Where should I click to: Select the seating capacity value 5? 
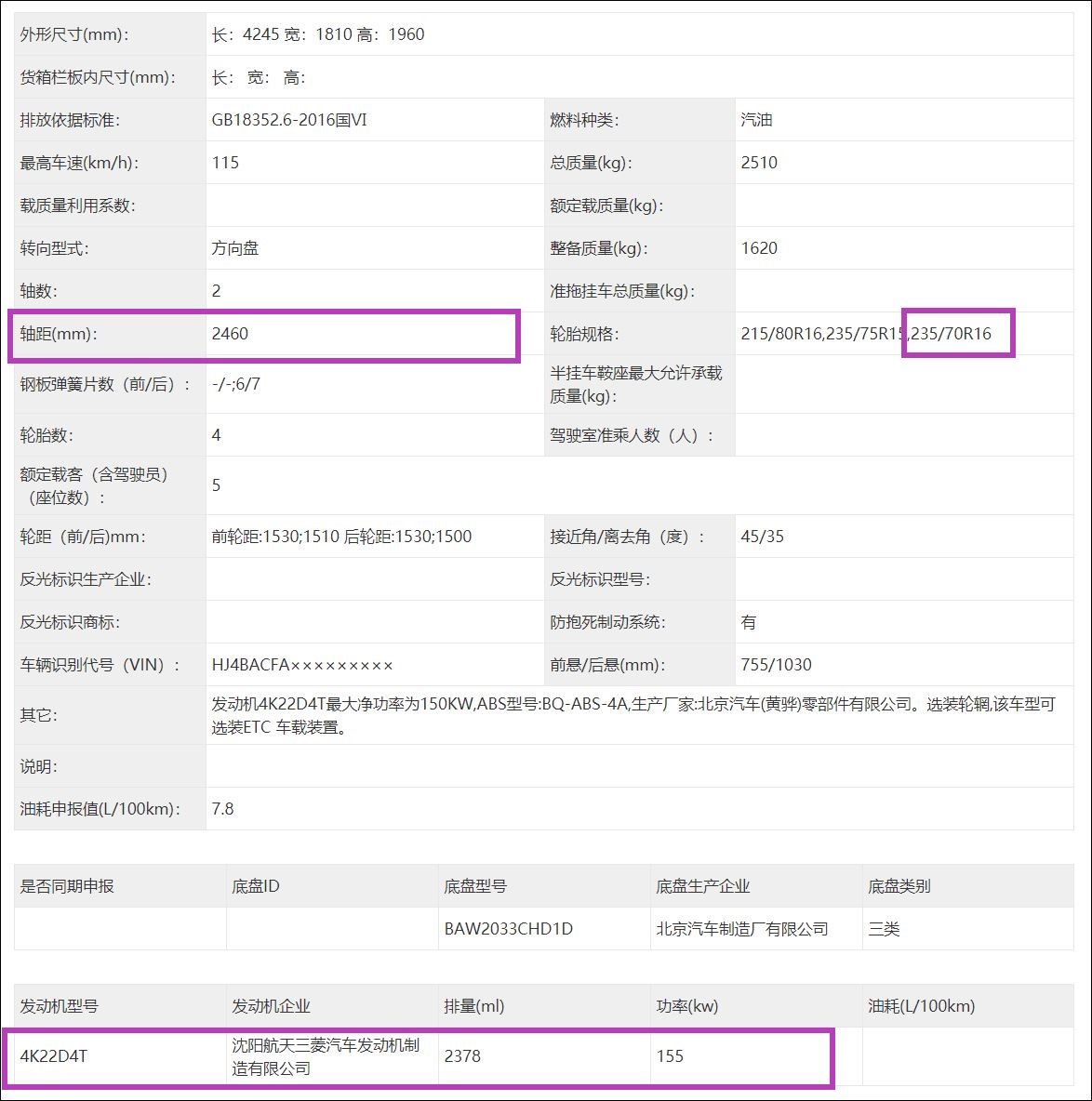pyautogui.click(x=215, y=484)
